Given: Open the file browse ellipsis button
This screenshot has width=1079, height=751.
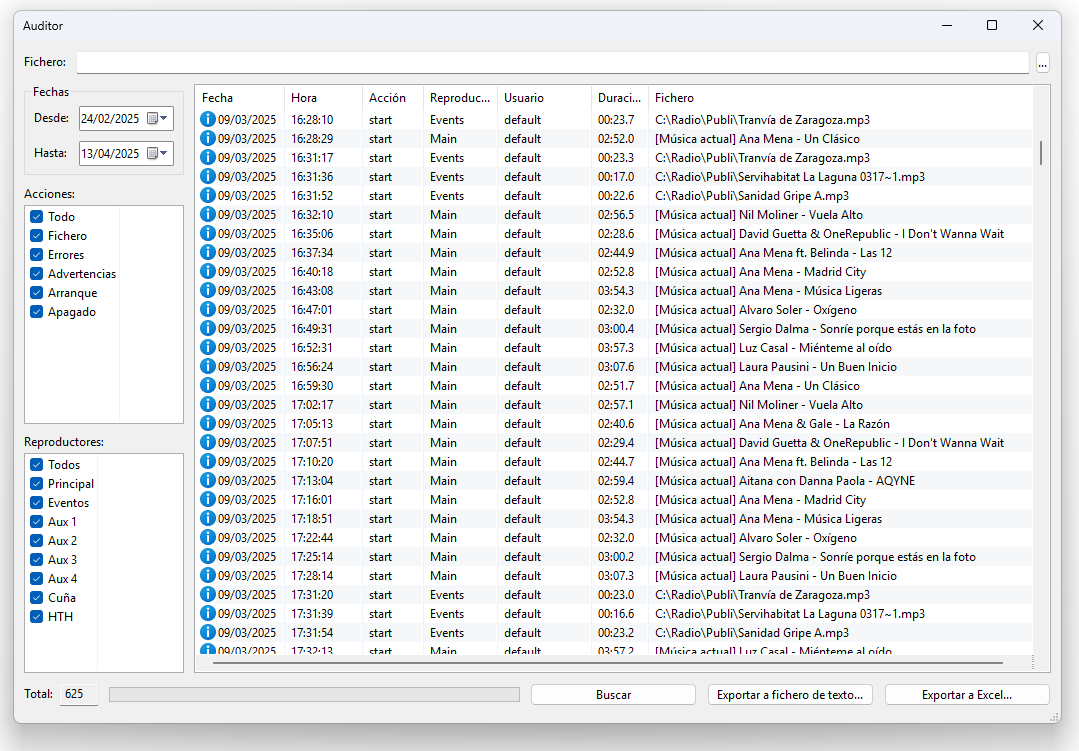Looking at the screenshot, I should coord(1043,63).
